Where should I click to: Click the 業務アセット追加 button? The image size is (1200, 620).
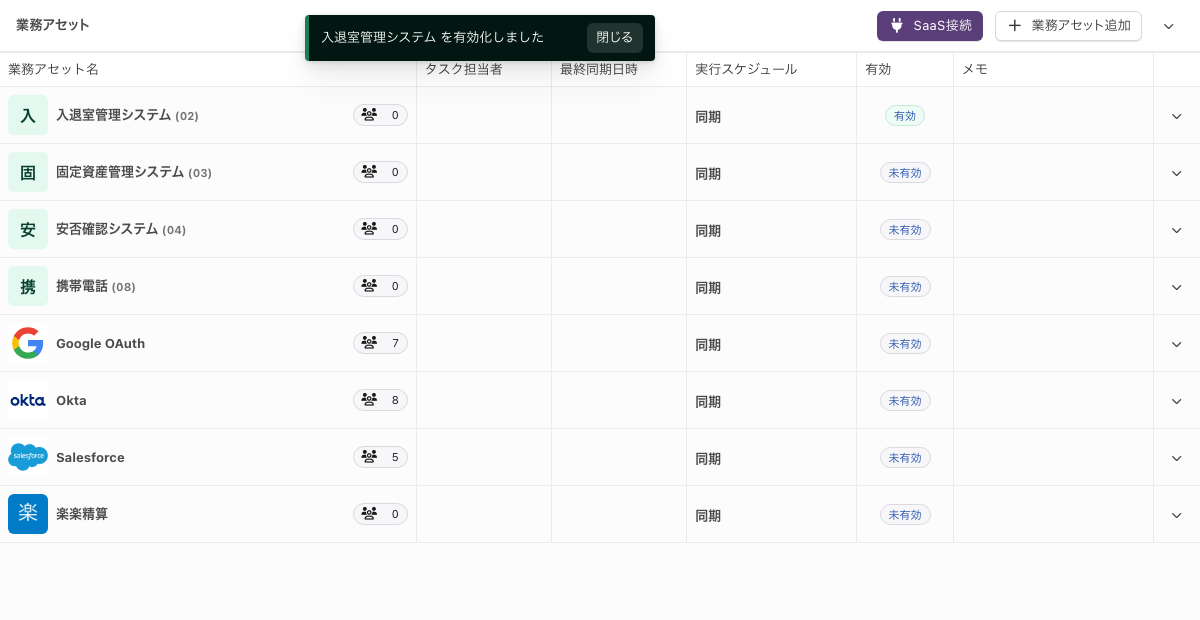click(1068, 26)
